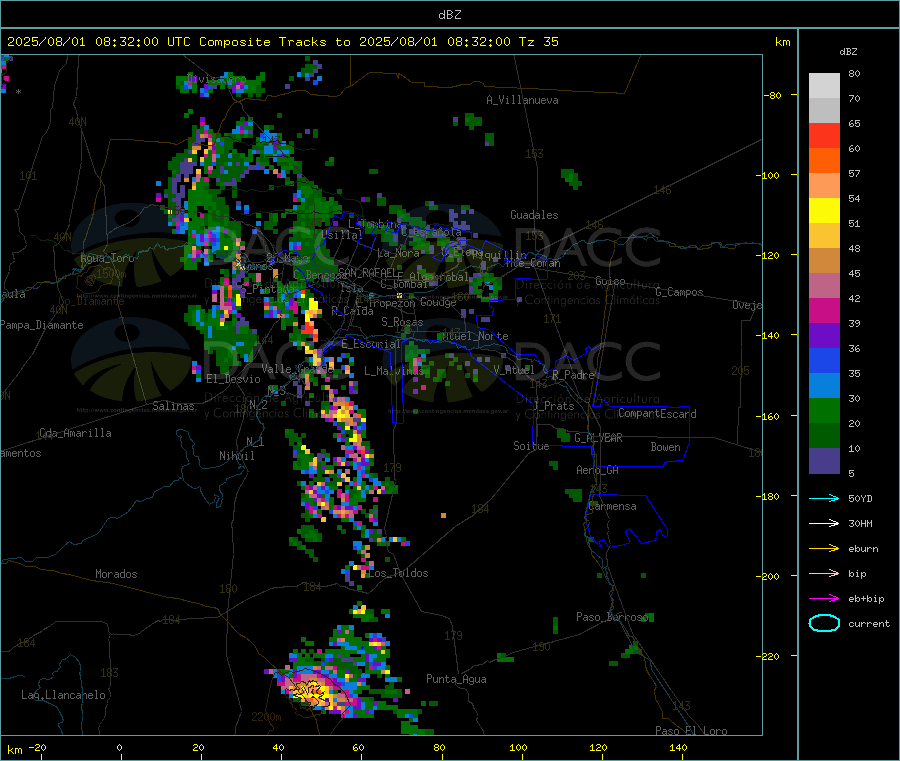Click the 5 dBZ purple swatch

tap(824, 461)
